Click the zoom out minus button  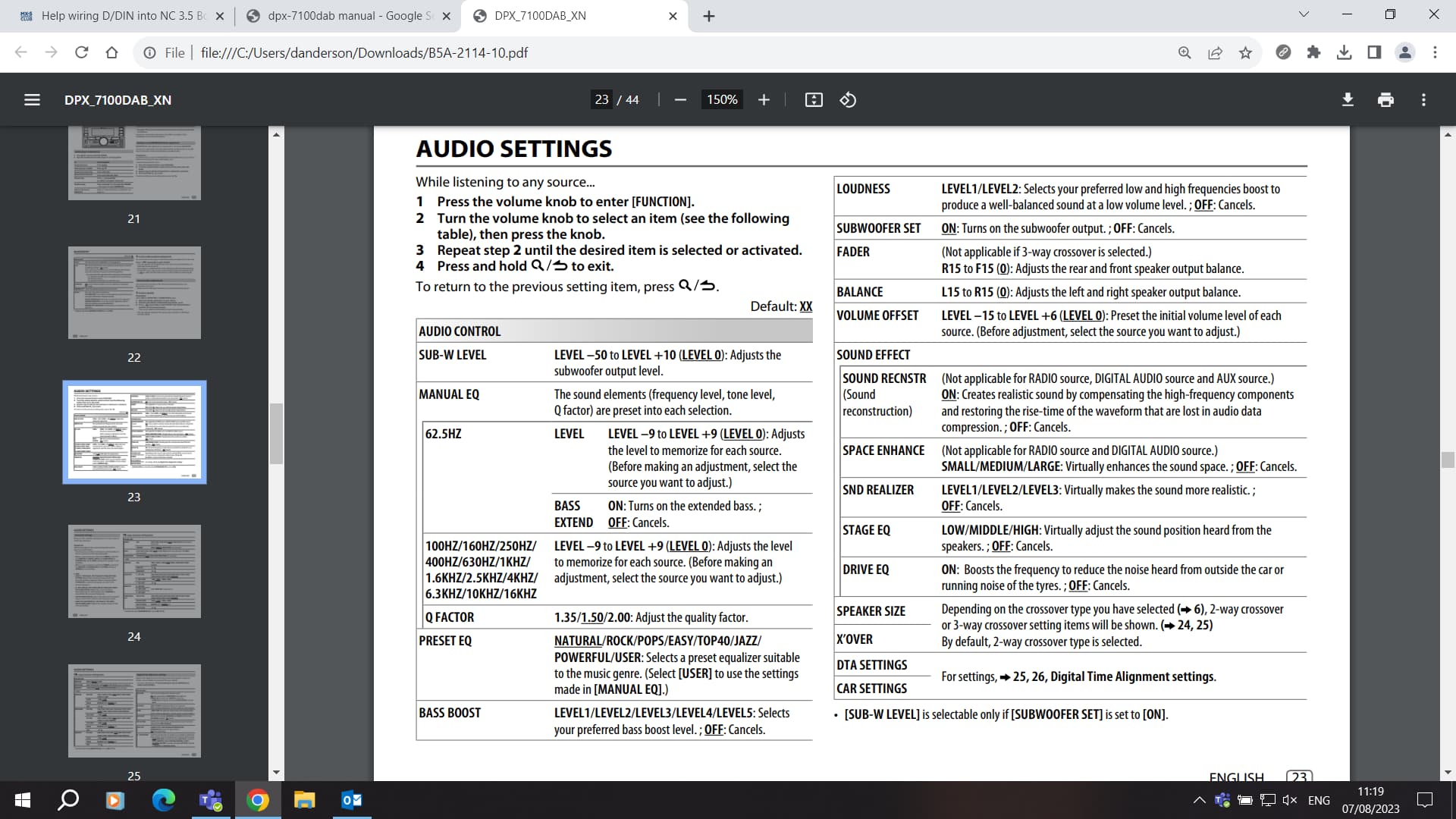[x=680, y=100]
